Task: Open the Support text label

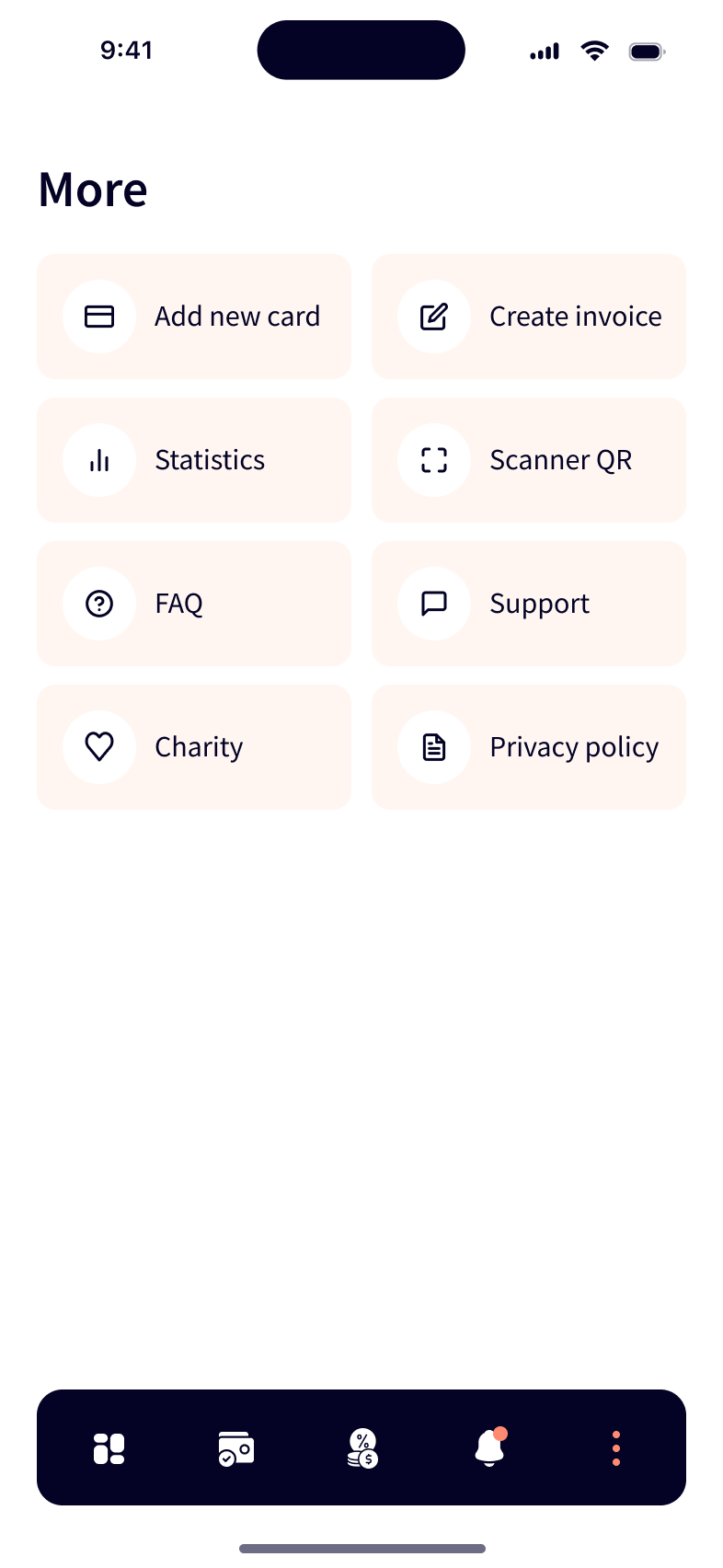Action: [539, 604]
